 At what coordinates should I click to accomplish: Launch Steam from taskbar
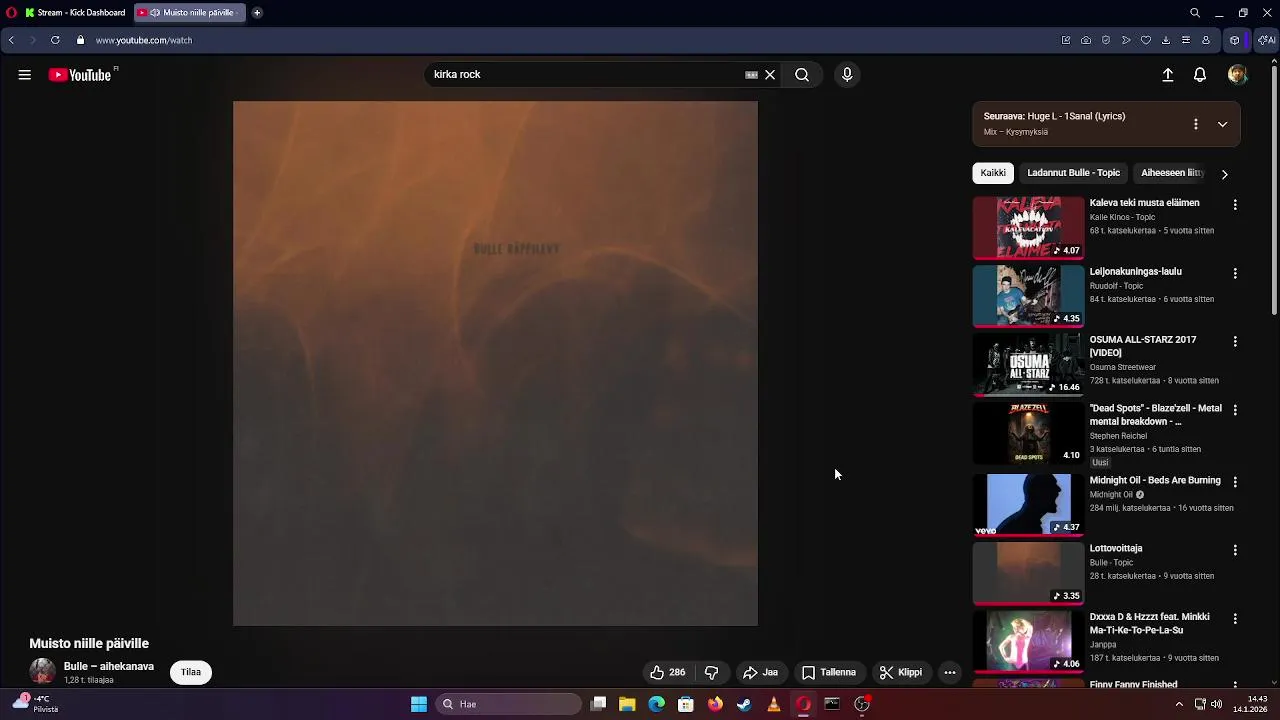pos(744,704)
